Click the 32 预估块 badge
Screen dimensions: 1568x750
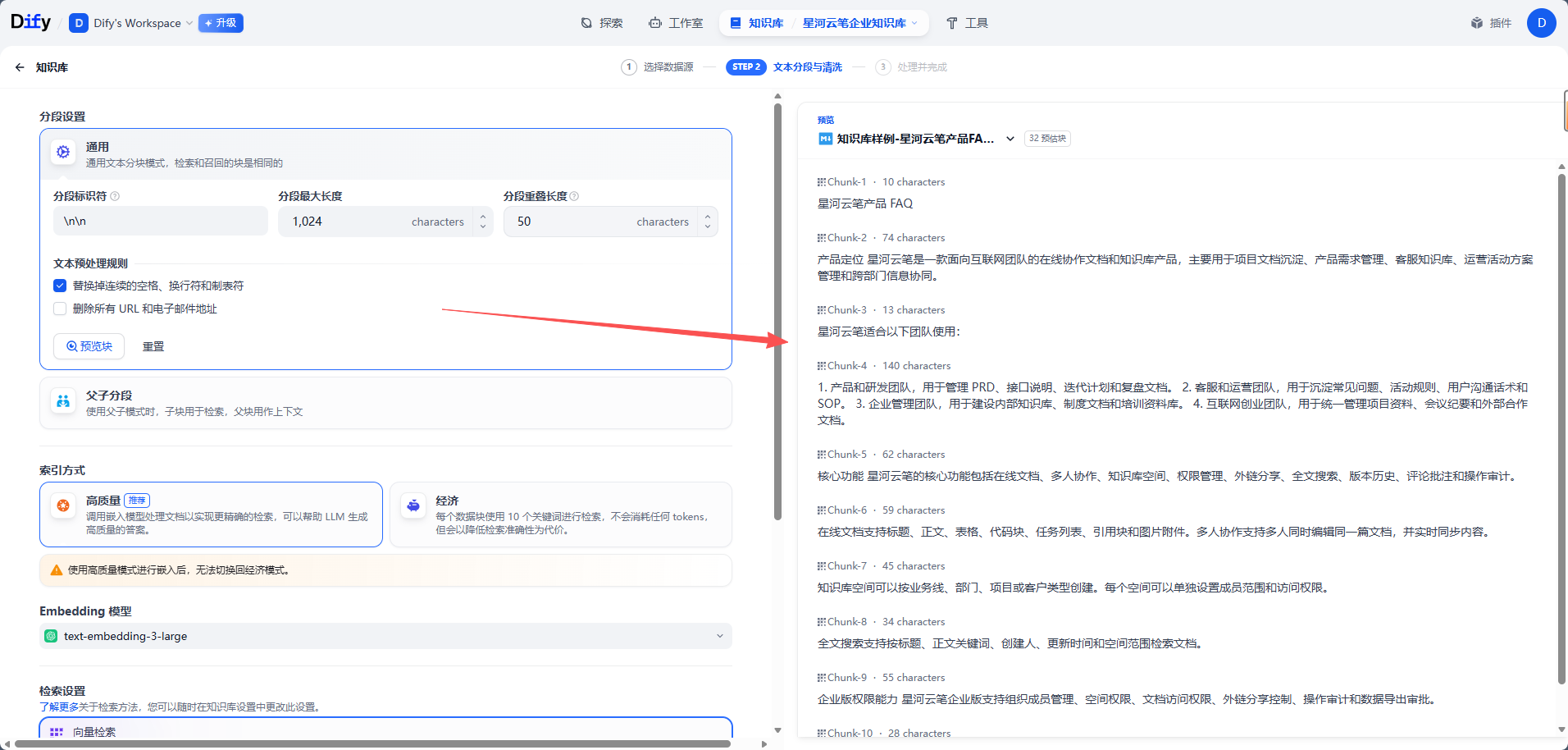coord(1048,139)
